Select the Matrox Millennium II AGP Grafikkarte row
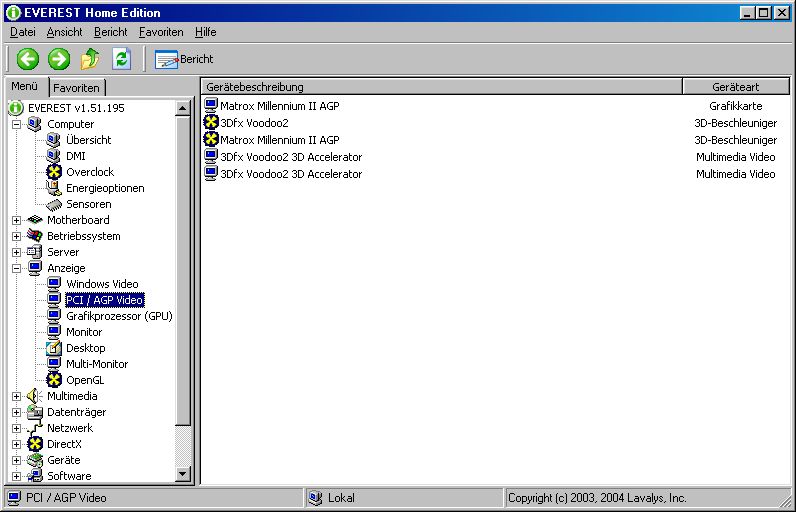The image size is (796, 512). (x=495, y=106)
